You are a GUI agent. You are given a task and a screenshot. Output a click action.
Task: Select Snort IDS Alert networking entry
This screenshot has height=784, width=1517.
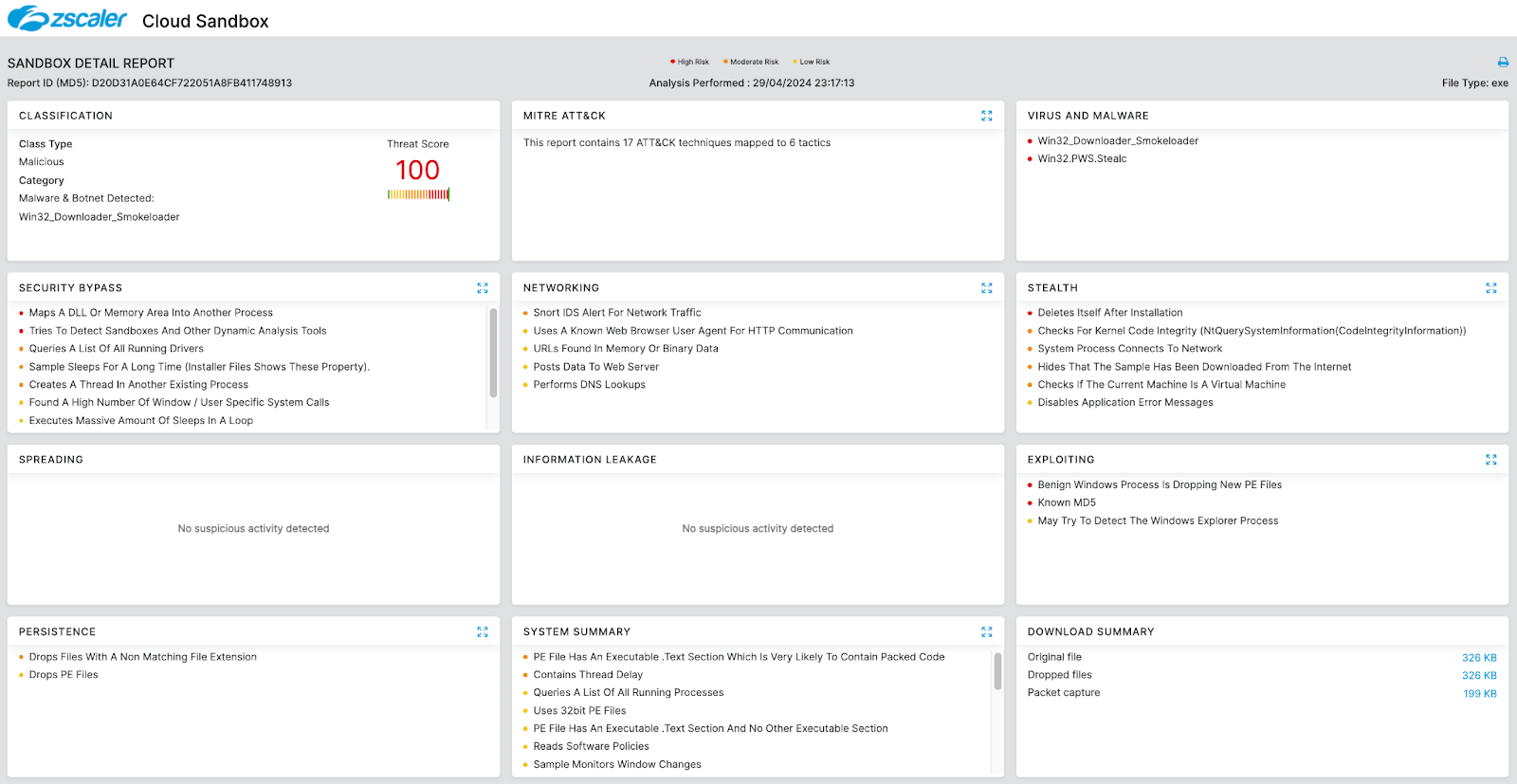[616, 313]
